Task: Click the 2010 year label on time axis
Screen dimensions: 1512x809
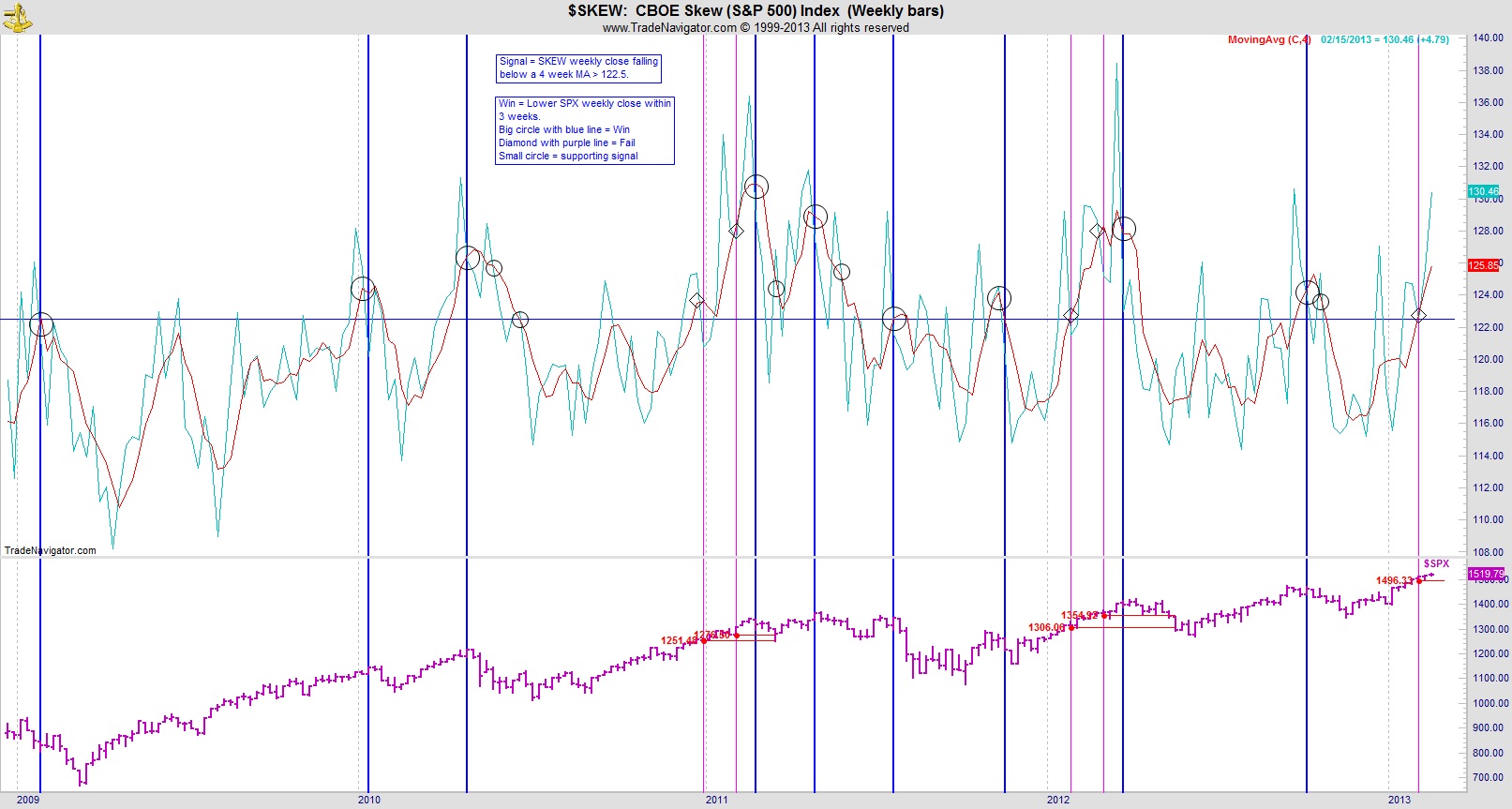Action: click(x=369, y=800)
